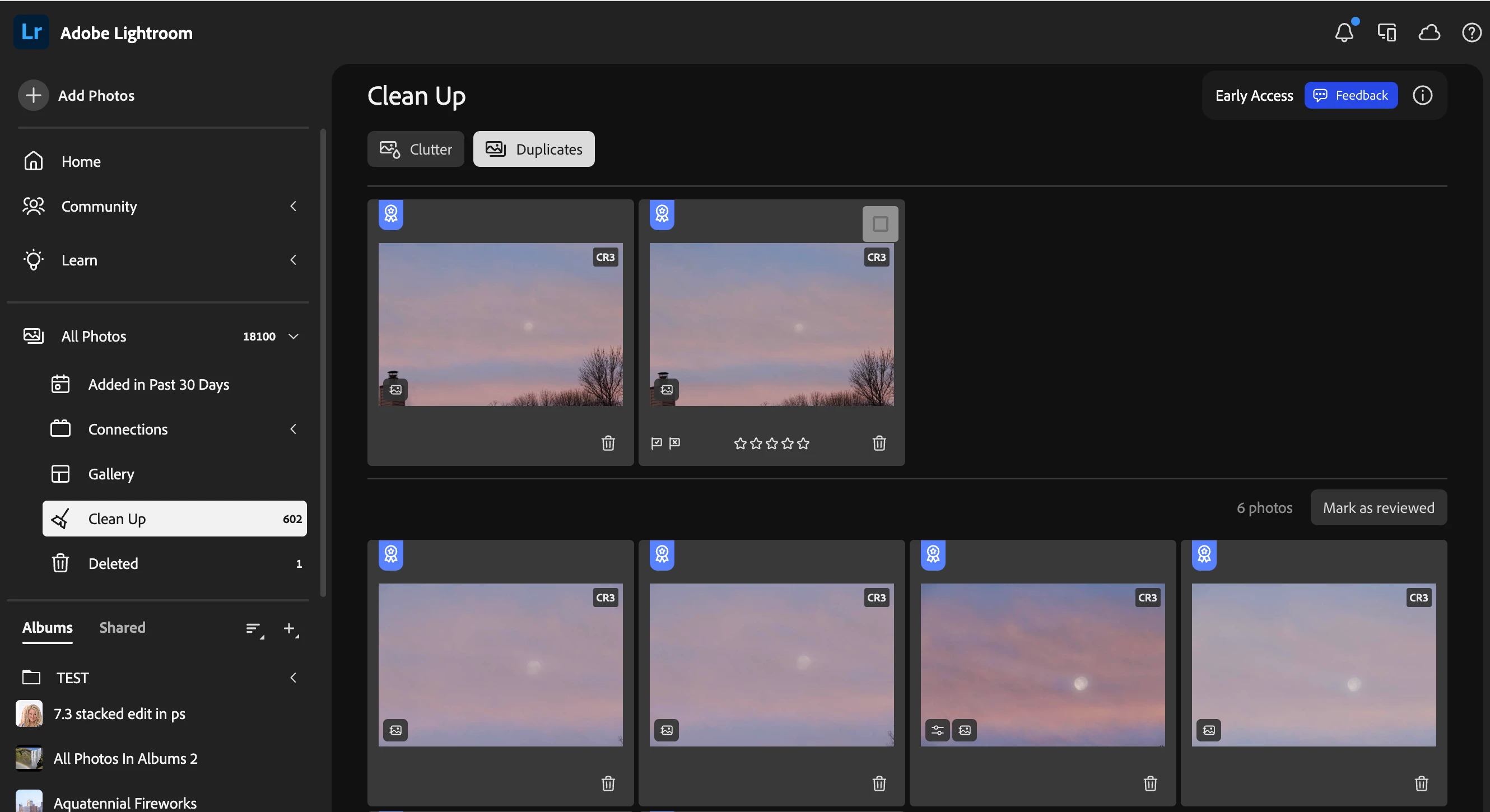Click the edit sliders badge on third photo
The width and height of the screenshot is (1490, 812).
pyautogui.click(x=937, y=730)
